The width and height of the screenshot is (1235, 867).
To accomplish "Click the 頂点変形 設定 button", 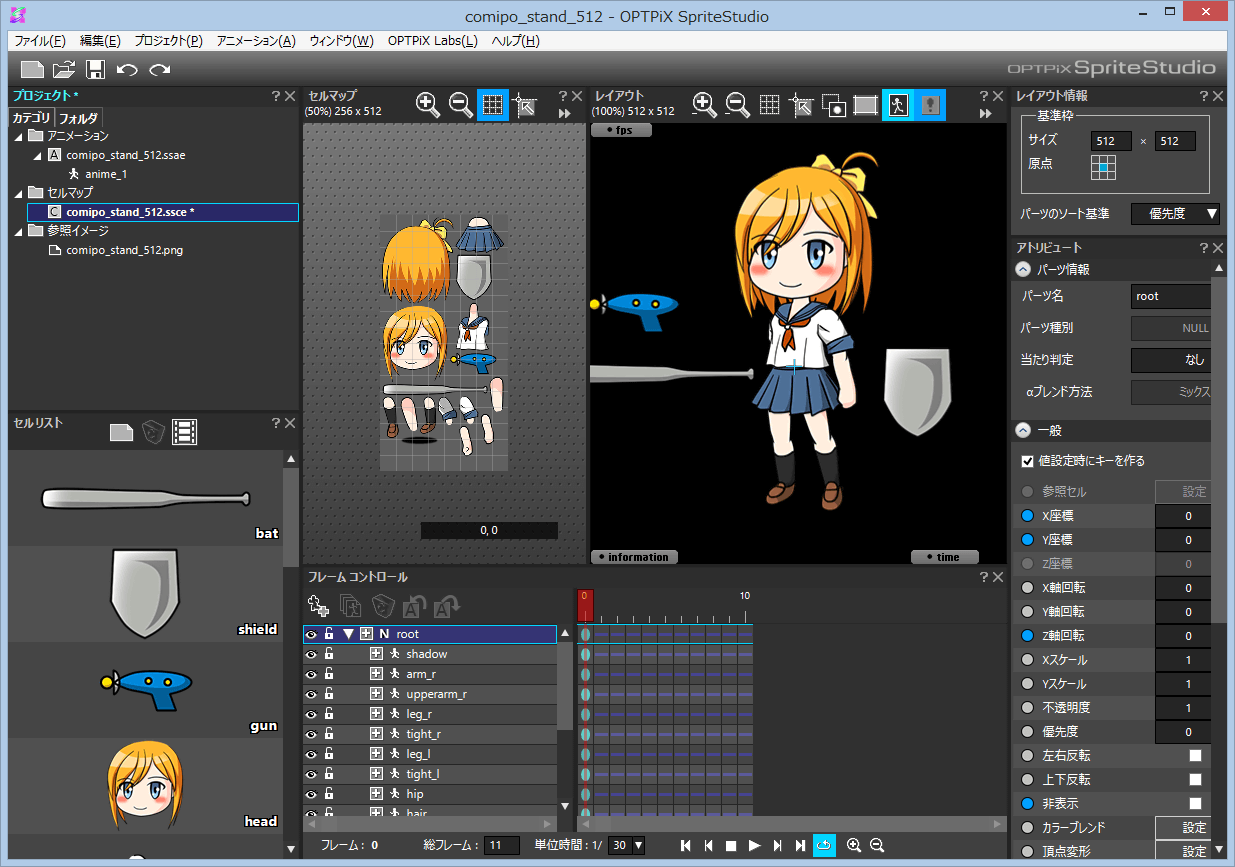I will click(x=1184, y=852).
